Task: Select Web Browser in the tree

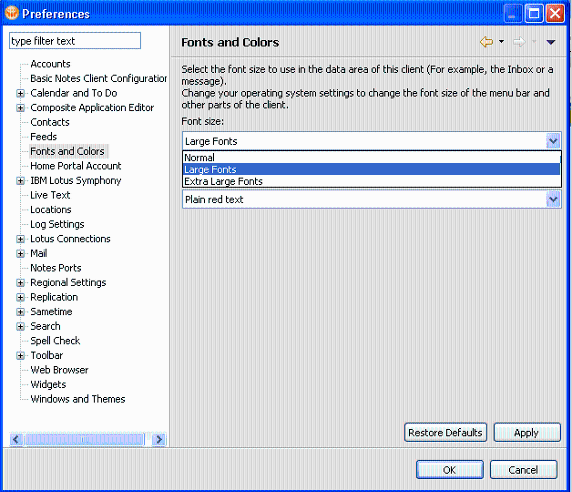Action: point(59,370)
